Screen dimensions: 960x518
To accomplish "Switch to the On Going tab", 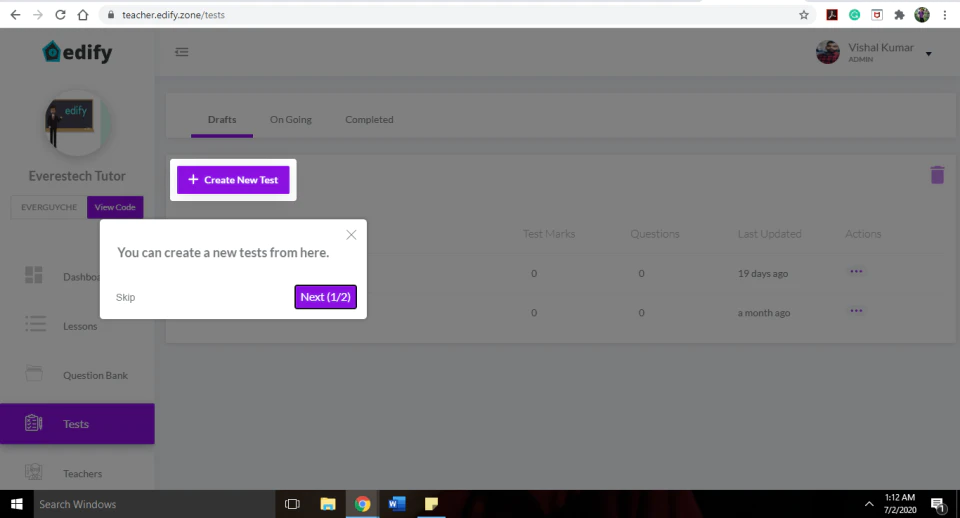I will [x=291, y=119].
